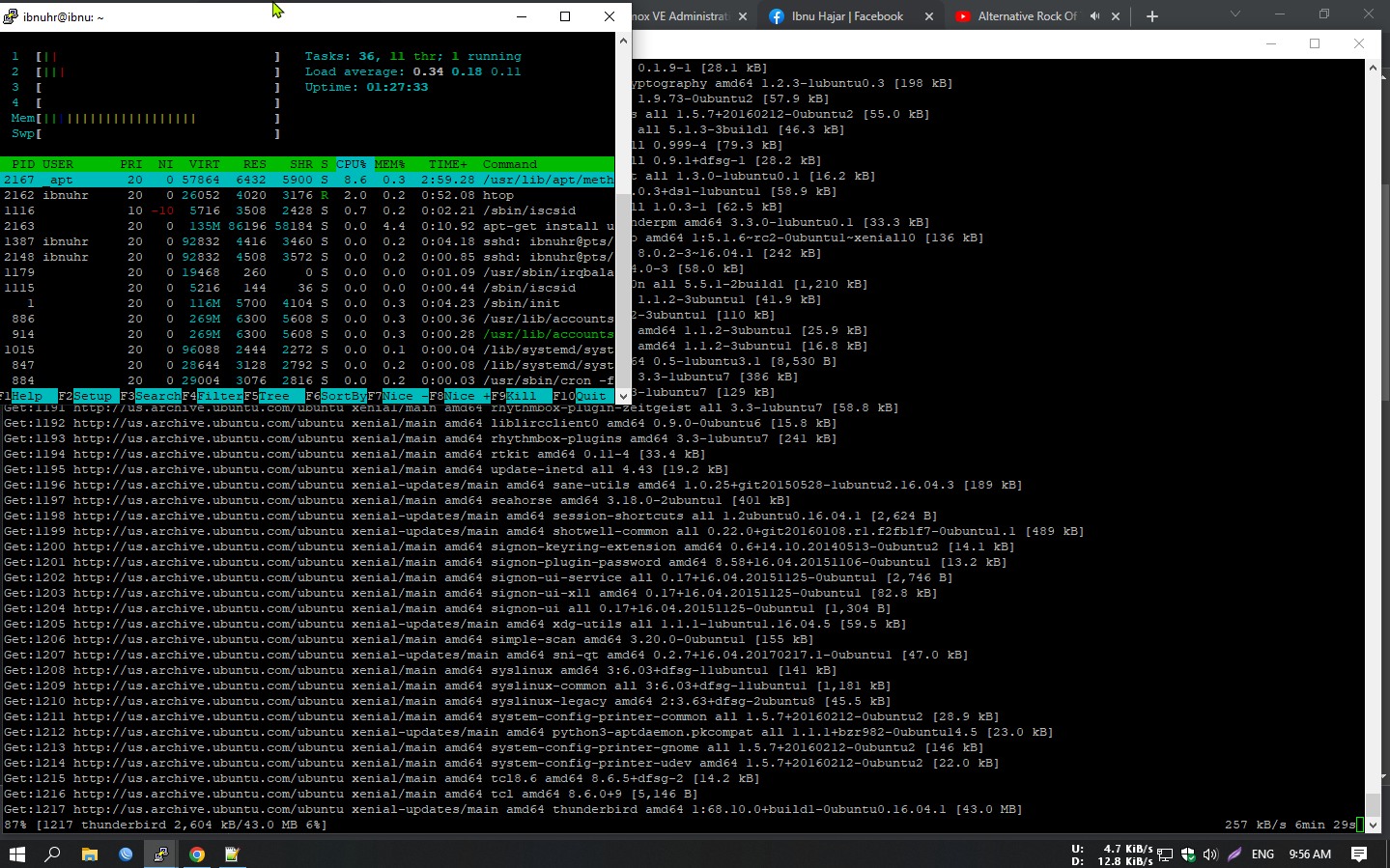Switch to the Proxmox VE Administration tab
This screenshot has height=868, width=1390.
pyautogui.click(x=676, y=15)
